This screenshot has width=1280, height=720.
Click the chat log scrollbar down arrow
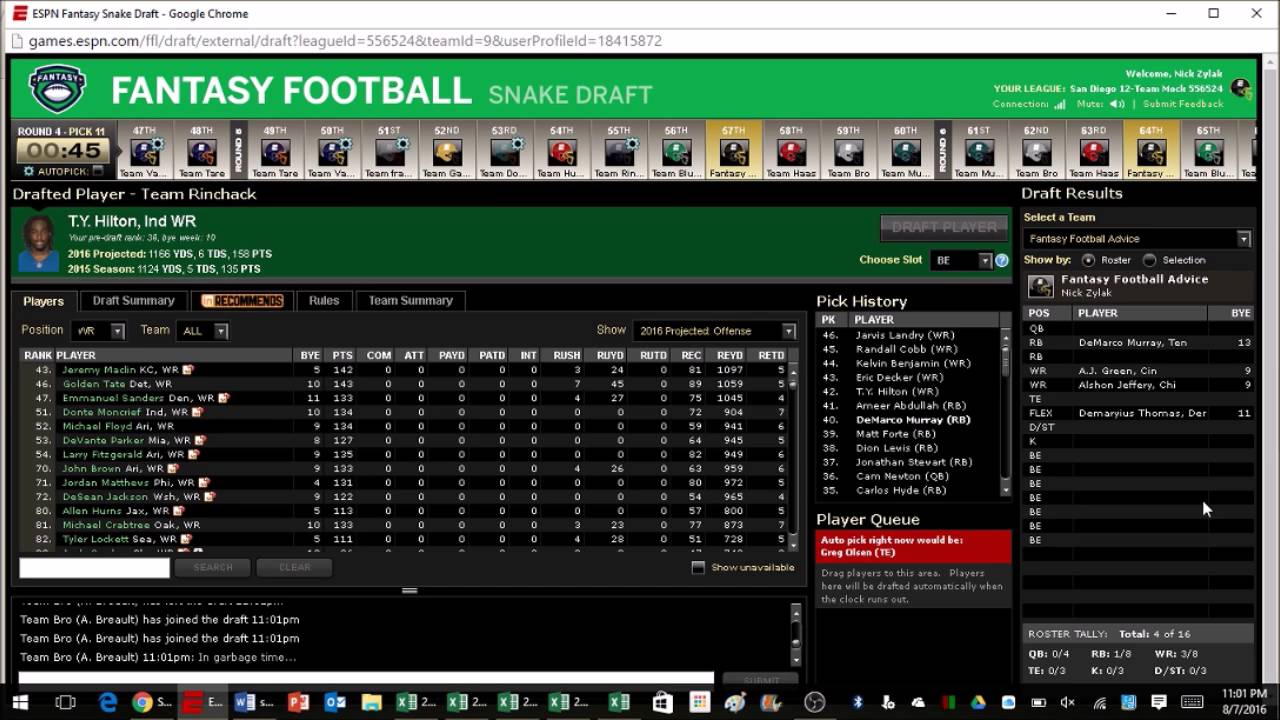point(796,659)
